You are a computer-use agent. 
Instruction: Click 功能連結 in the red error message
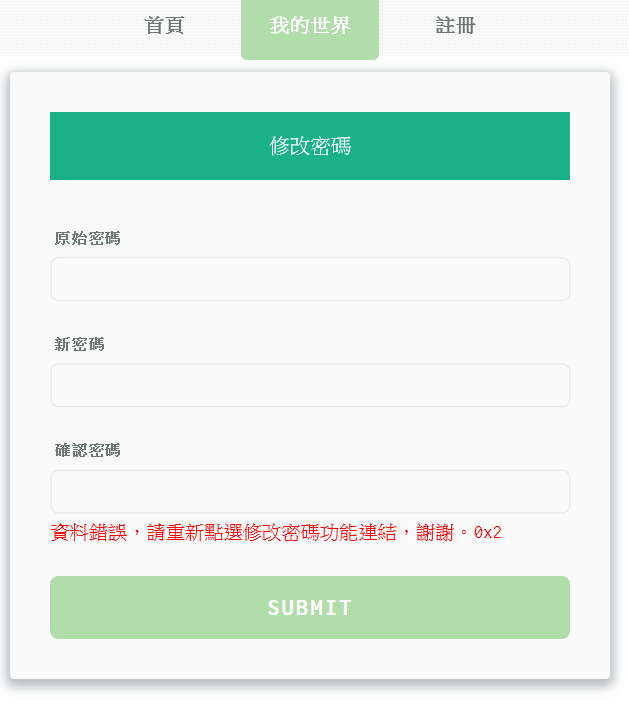tap(360, 533)
